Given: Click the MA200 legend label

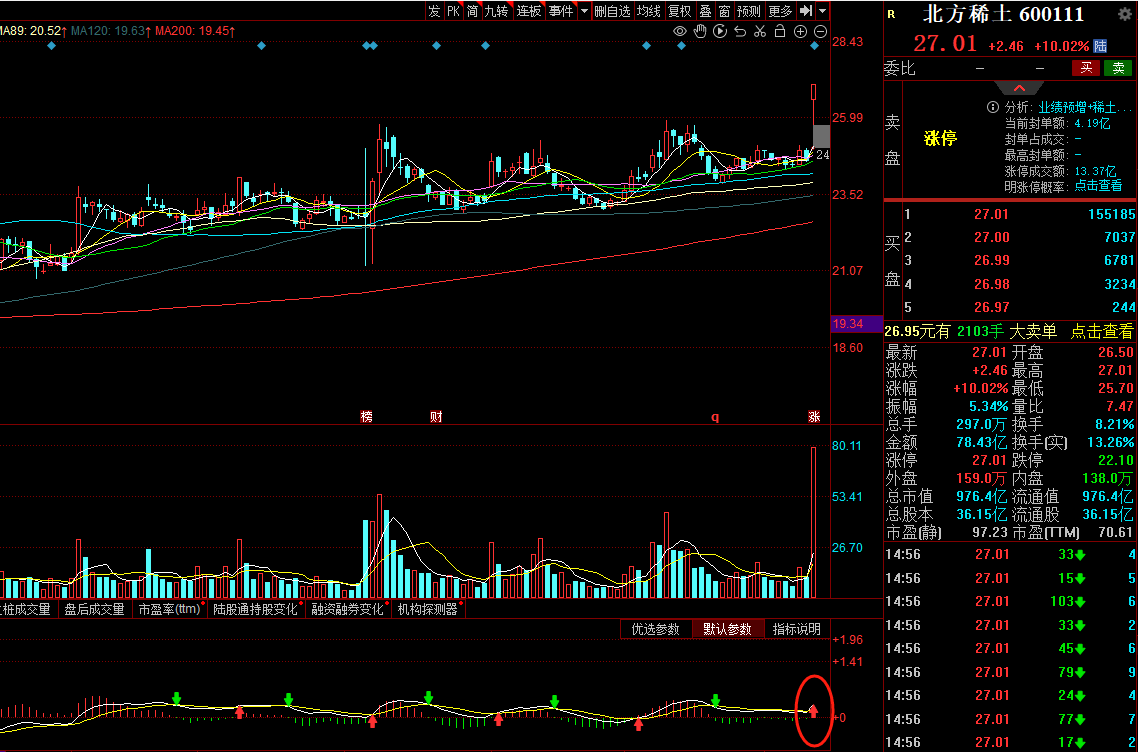Looking at the screenshot, I should coord(195,31).
